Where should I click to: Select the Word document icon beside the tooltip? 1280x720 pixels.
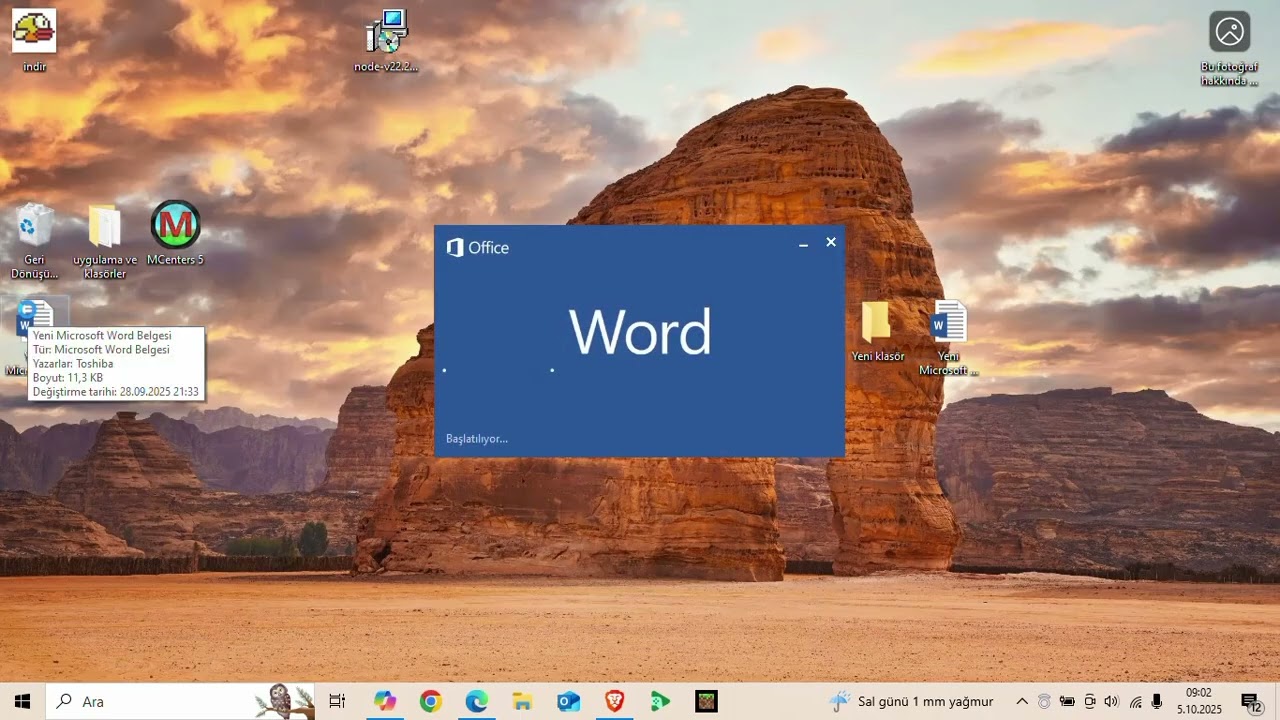click(34, 315)
